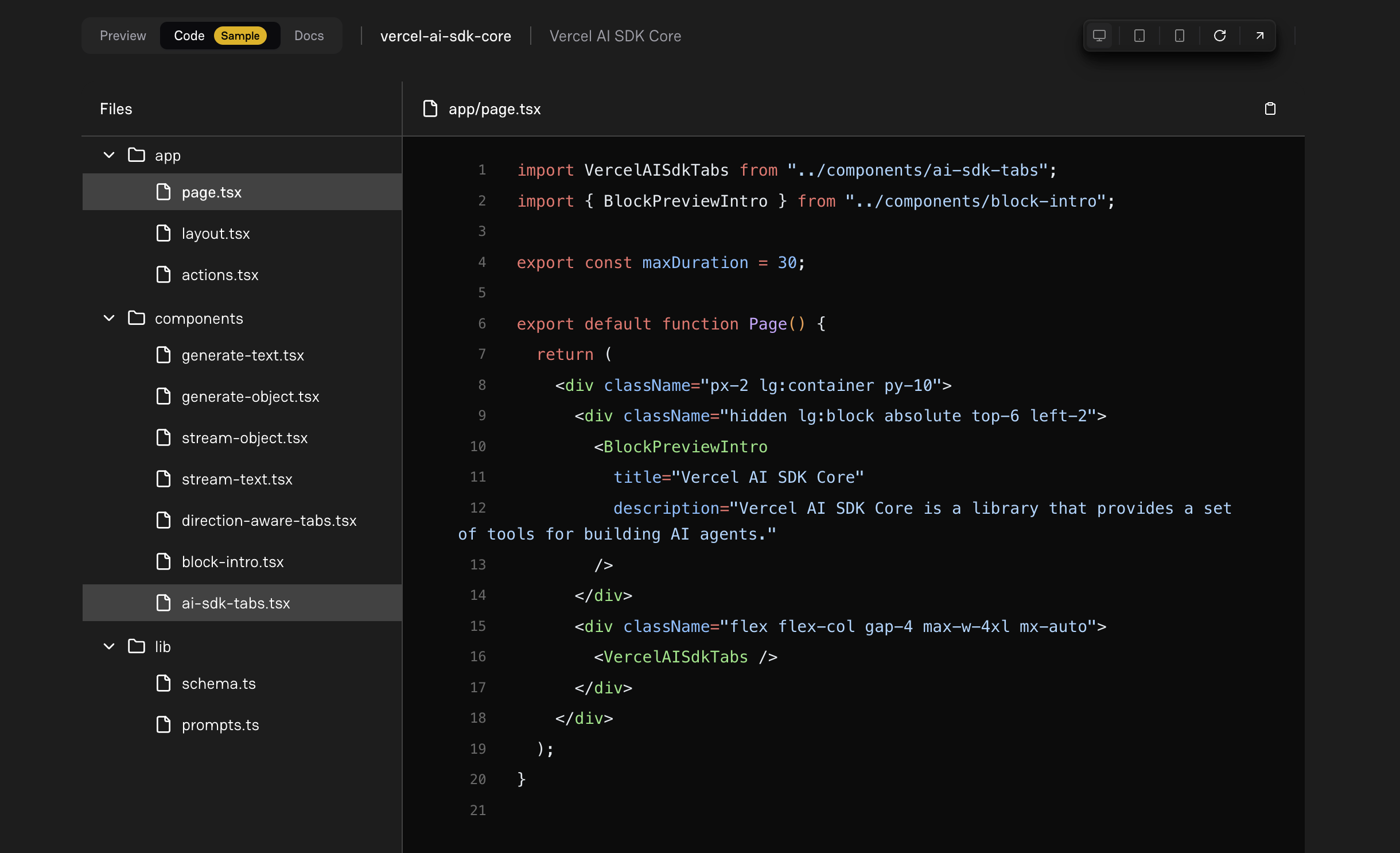Screen dimensions: 1400x853
Task: Open block-intro.tsx file
Action: (242, 561)
